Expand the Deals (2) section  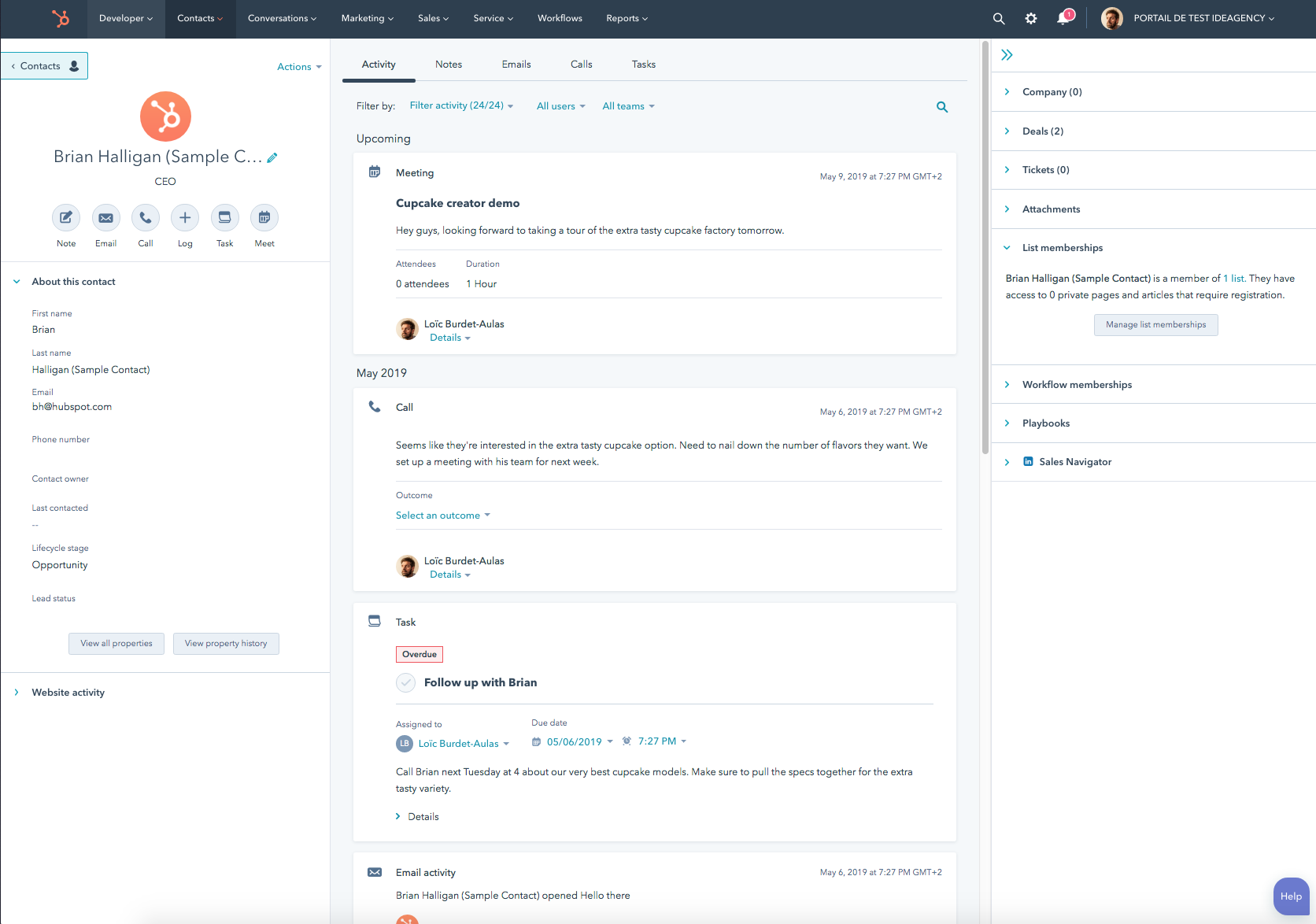(x=1034, y=131)
